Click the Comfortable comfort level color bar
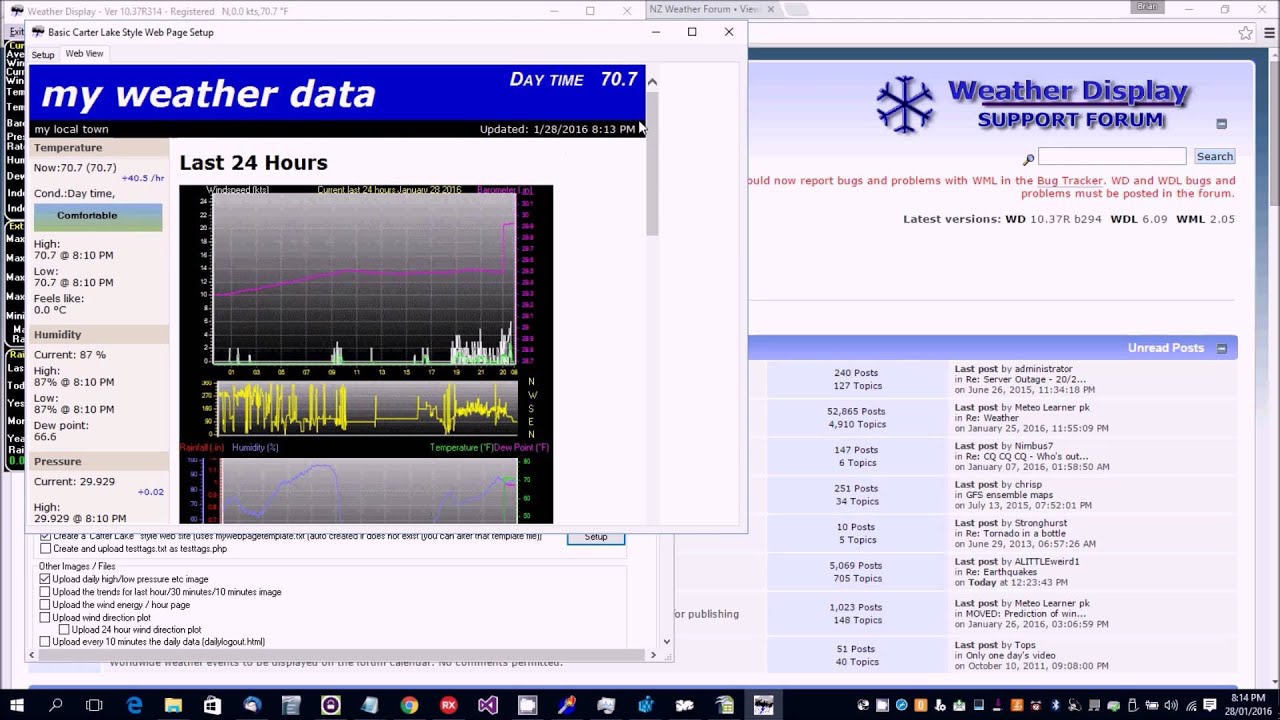This screenshot has height=720, width=1280. (x=98, y=217)
